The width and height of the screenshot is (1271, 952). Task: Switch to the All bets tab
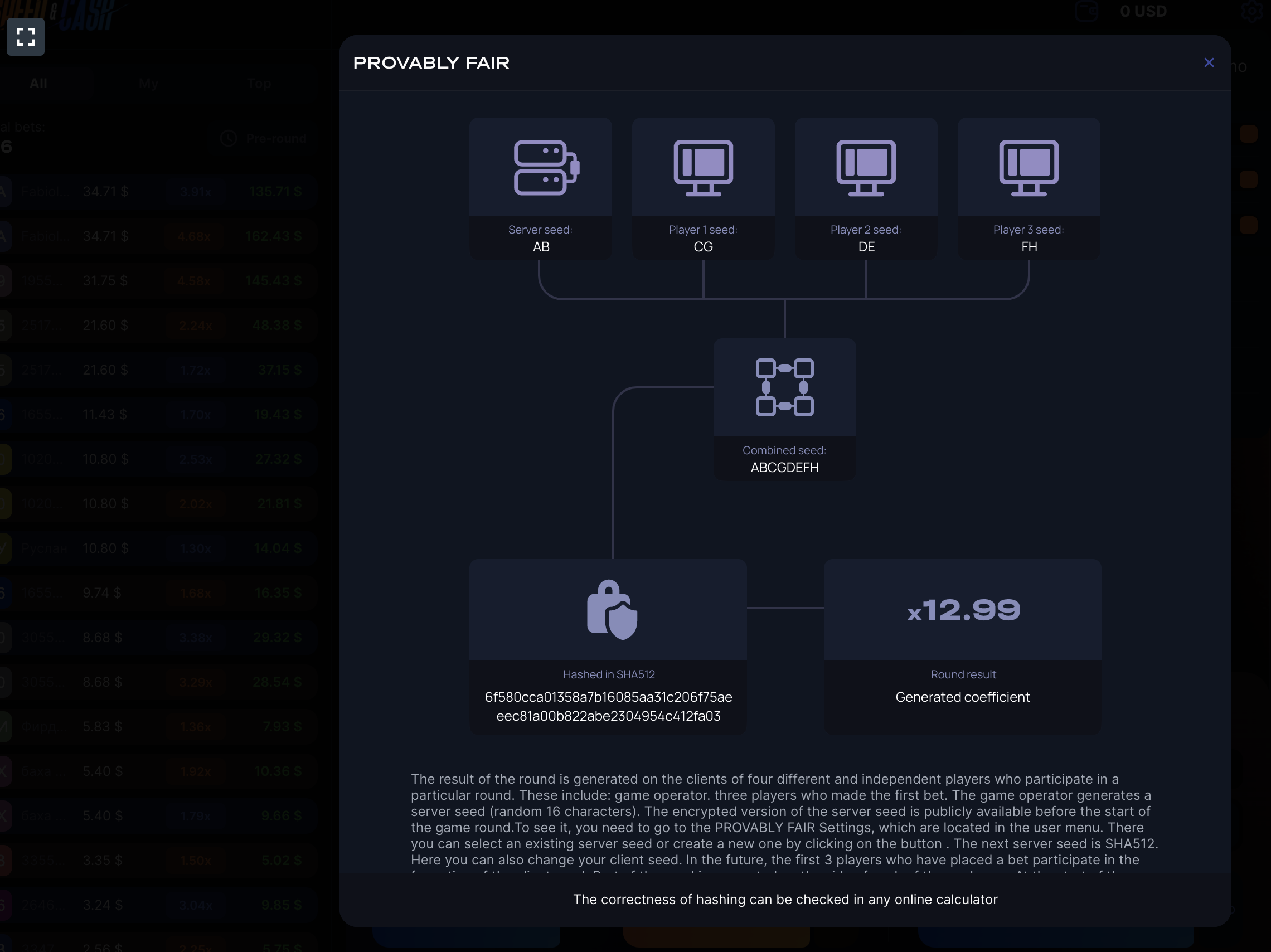38,84
